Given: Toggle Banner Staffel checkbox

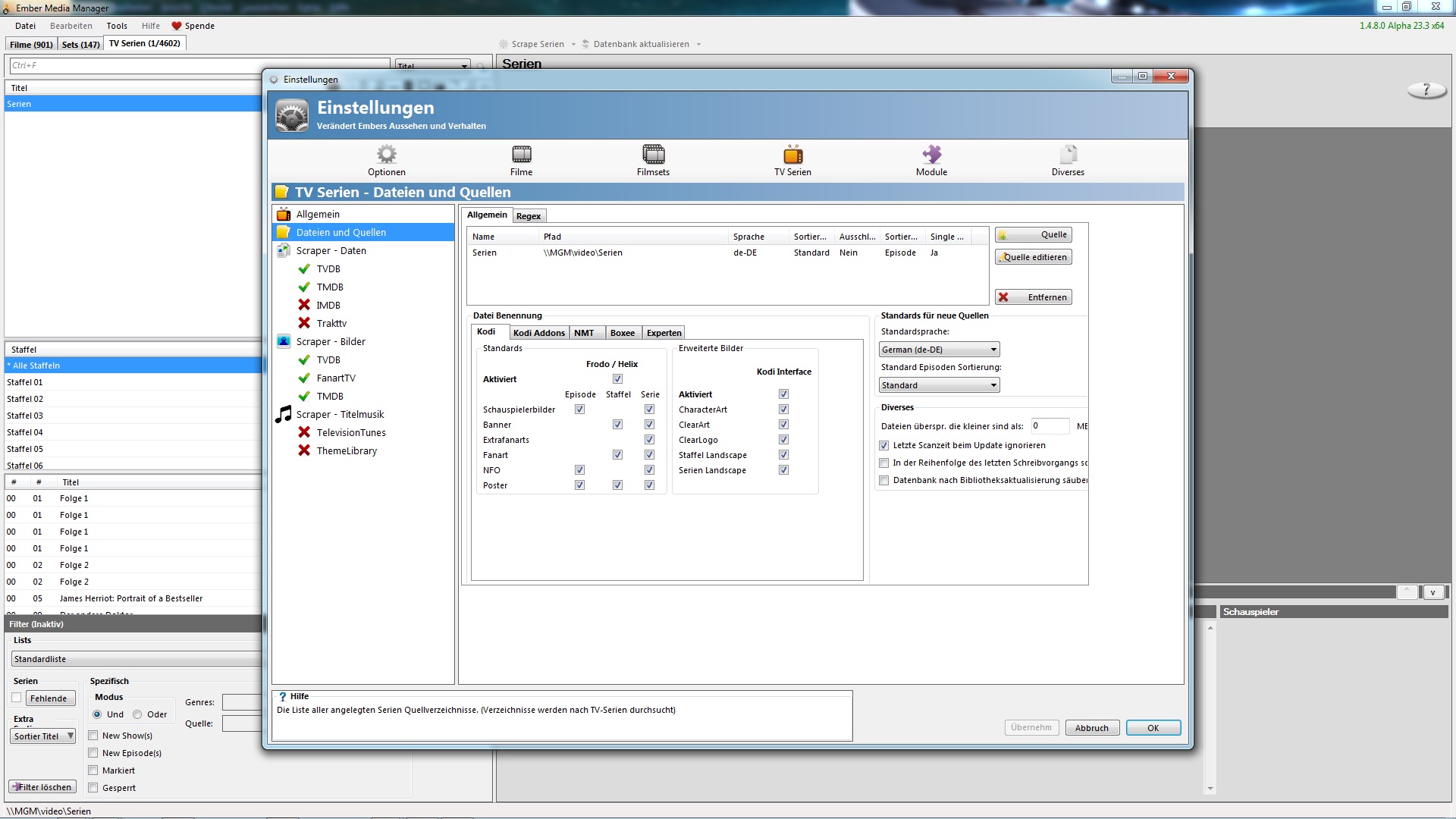Looking at the screenshot, I should (x=617, y=425).
